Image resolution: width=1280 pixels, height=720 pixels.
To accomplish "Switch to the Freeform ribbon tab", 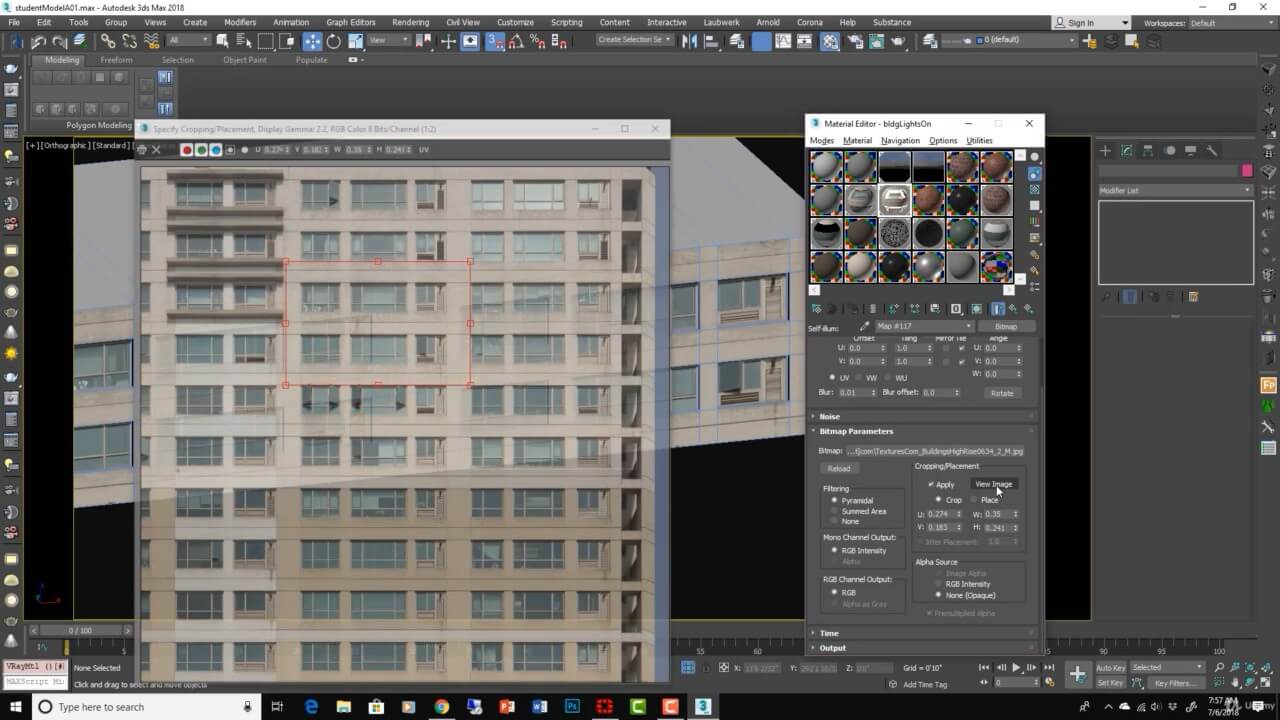I will coord(116,60).
